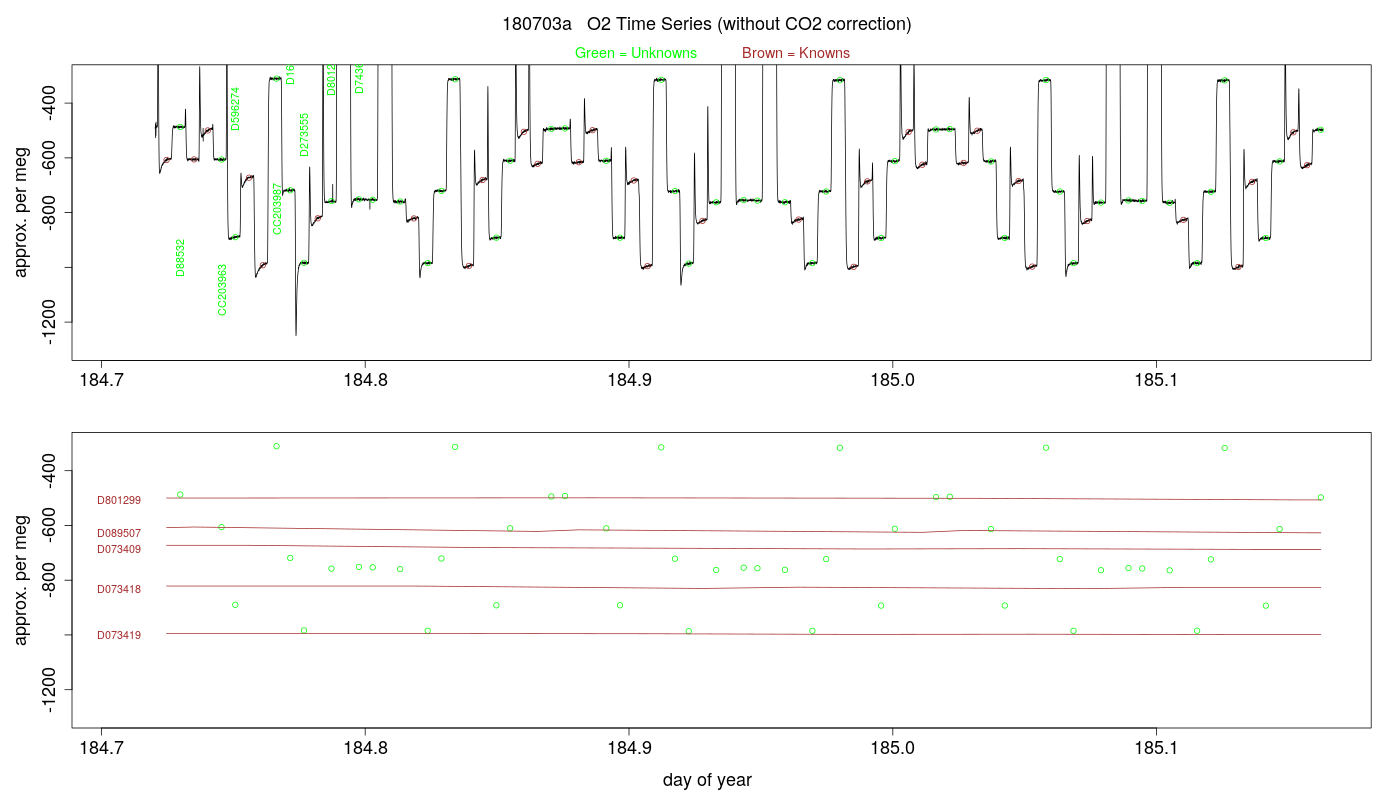
Task: Click the -400 y-tick label of lower plot
Action: (51, 471)
